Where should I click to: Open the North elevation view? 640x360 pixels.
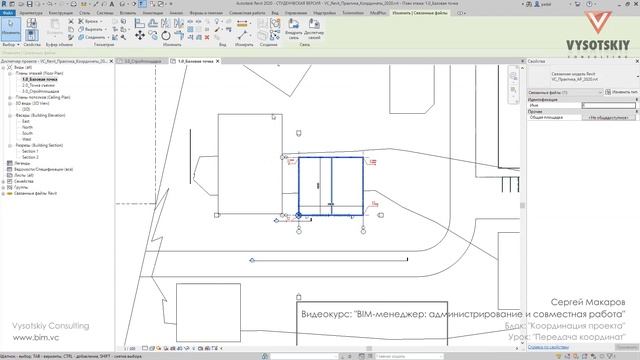click(x=27, y=127)
